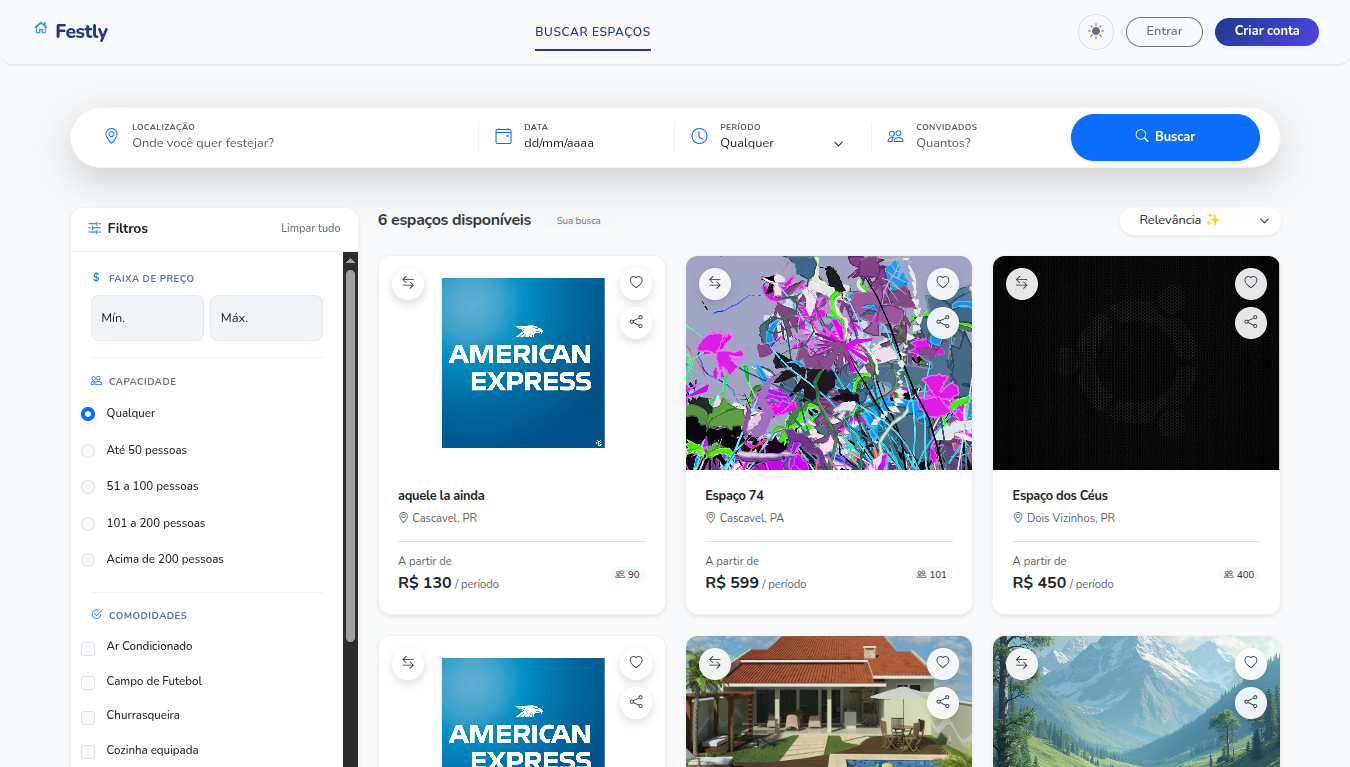Click the clock icon beside Período

pyautogui.click(x=700, y=136)
